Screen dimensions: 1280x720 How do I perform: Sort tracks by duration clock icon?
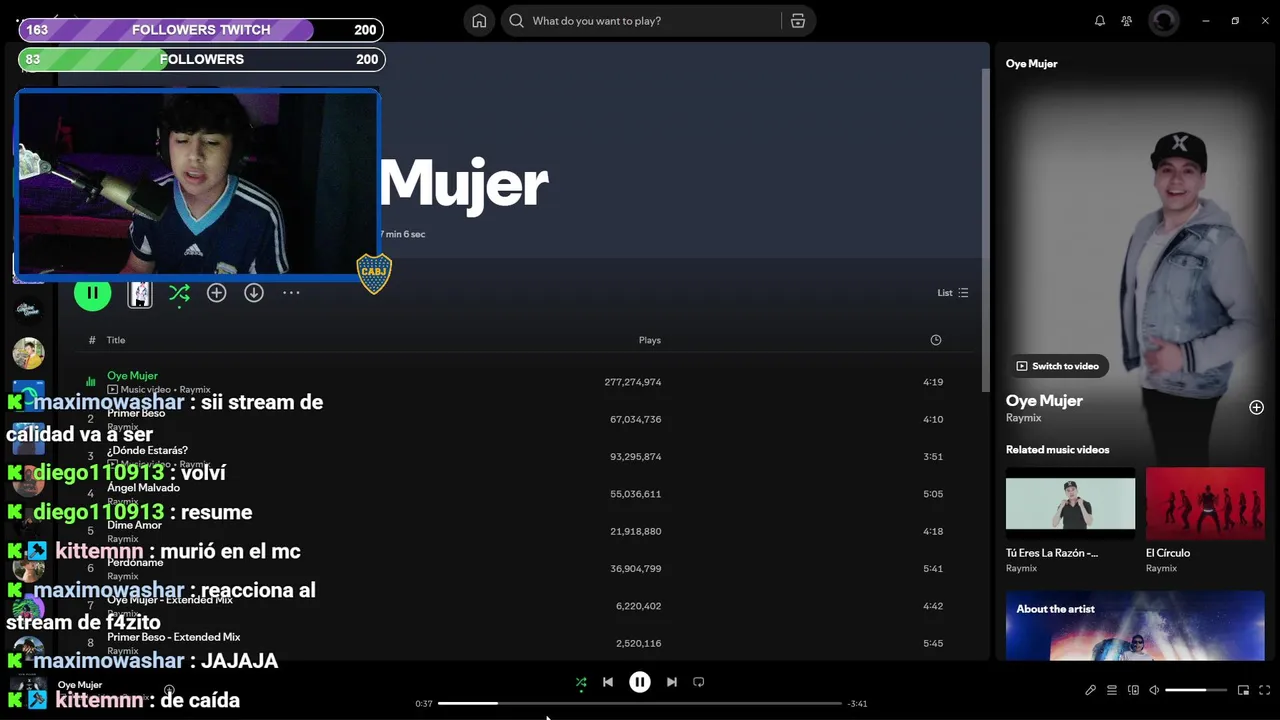(x=936, y=340)
